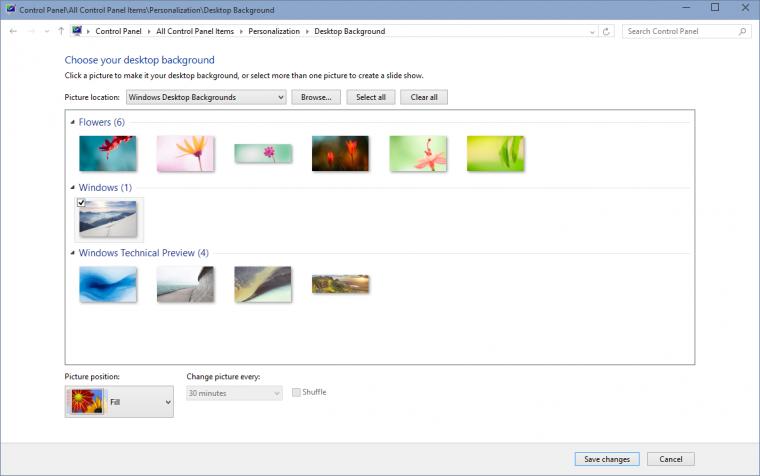Click the Desktop Background breadcrumb
The width and height of the screenshot is (760, 476).
349,32
